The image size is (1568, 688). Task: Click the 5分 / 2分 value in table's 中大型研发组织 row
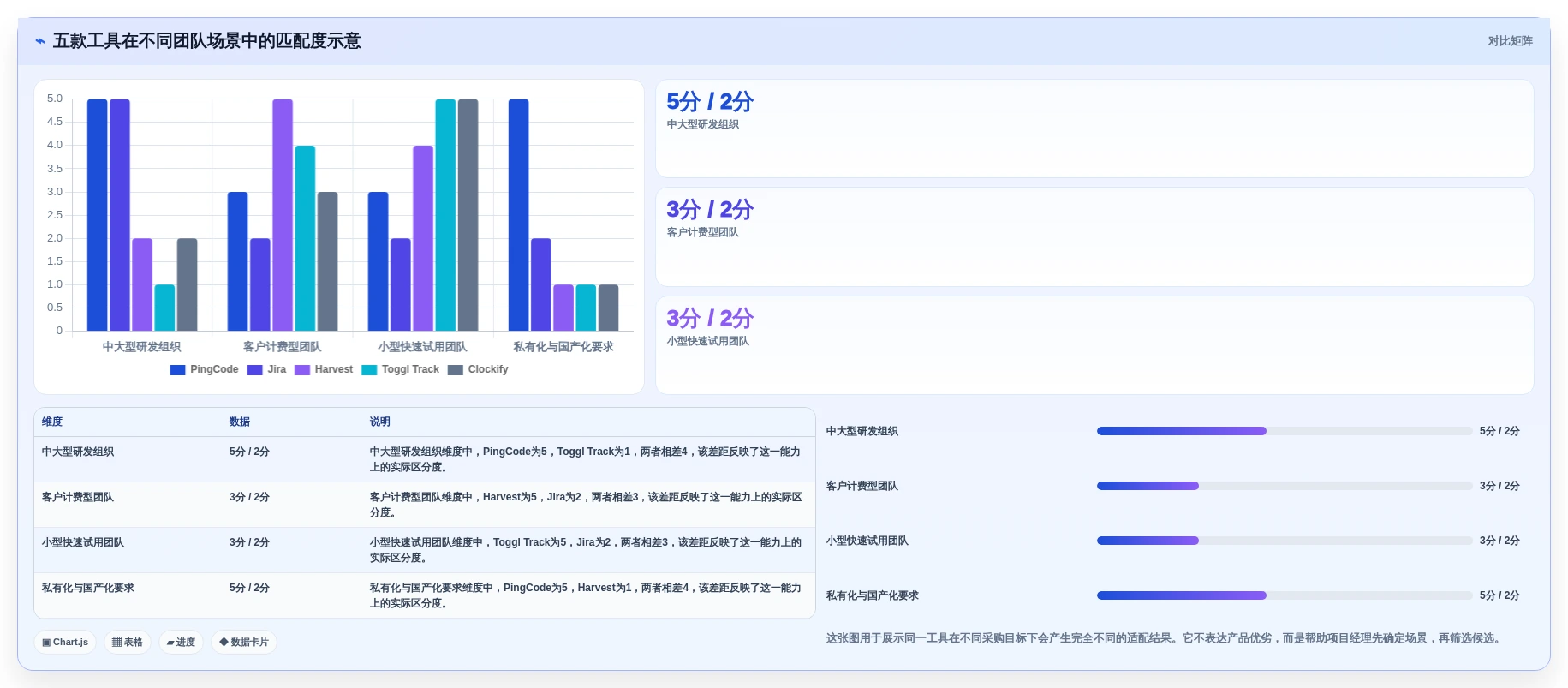click(x=249, y=452)
